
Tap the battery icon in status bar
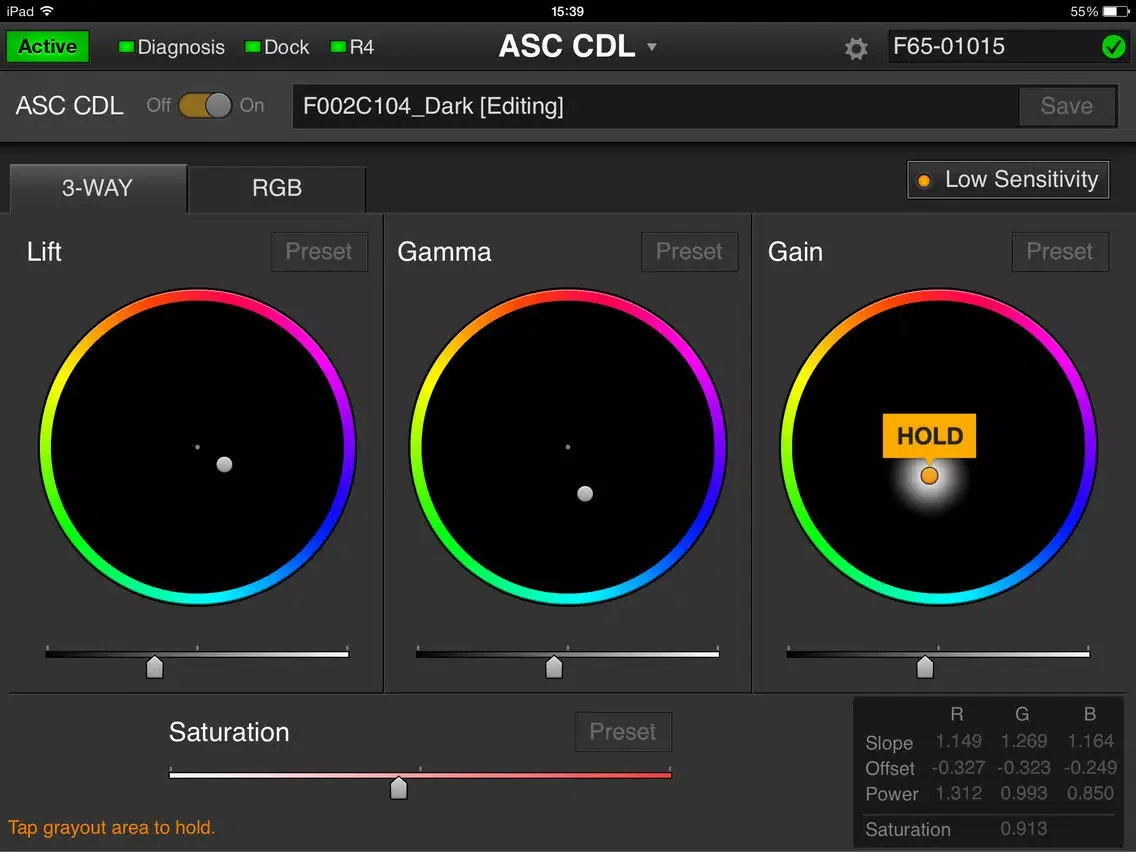[x=1114, y=11]
